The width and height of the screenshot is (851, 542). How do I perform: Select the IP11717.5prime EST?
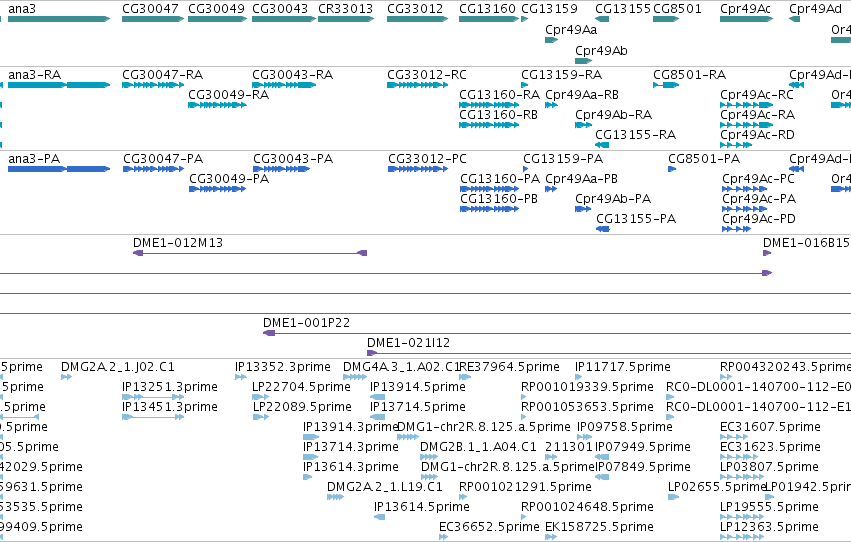pyautogui.click(x=579, y=377)
